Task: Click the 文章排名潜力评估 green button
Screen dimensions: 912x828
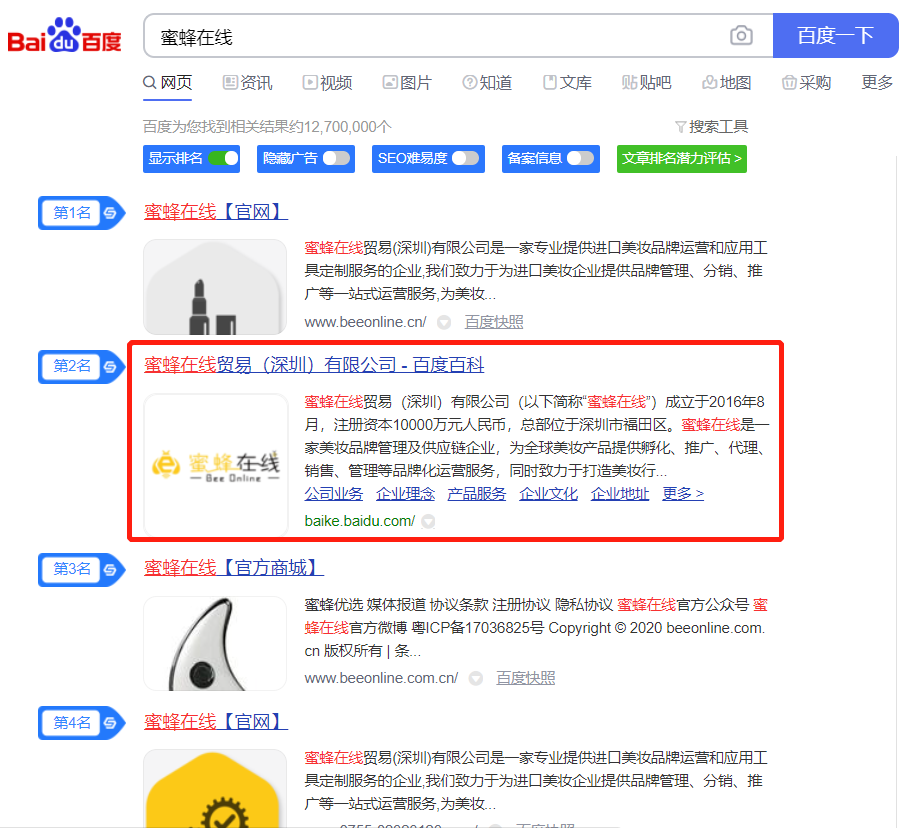Action: [682, 158]
